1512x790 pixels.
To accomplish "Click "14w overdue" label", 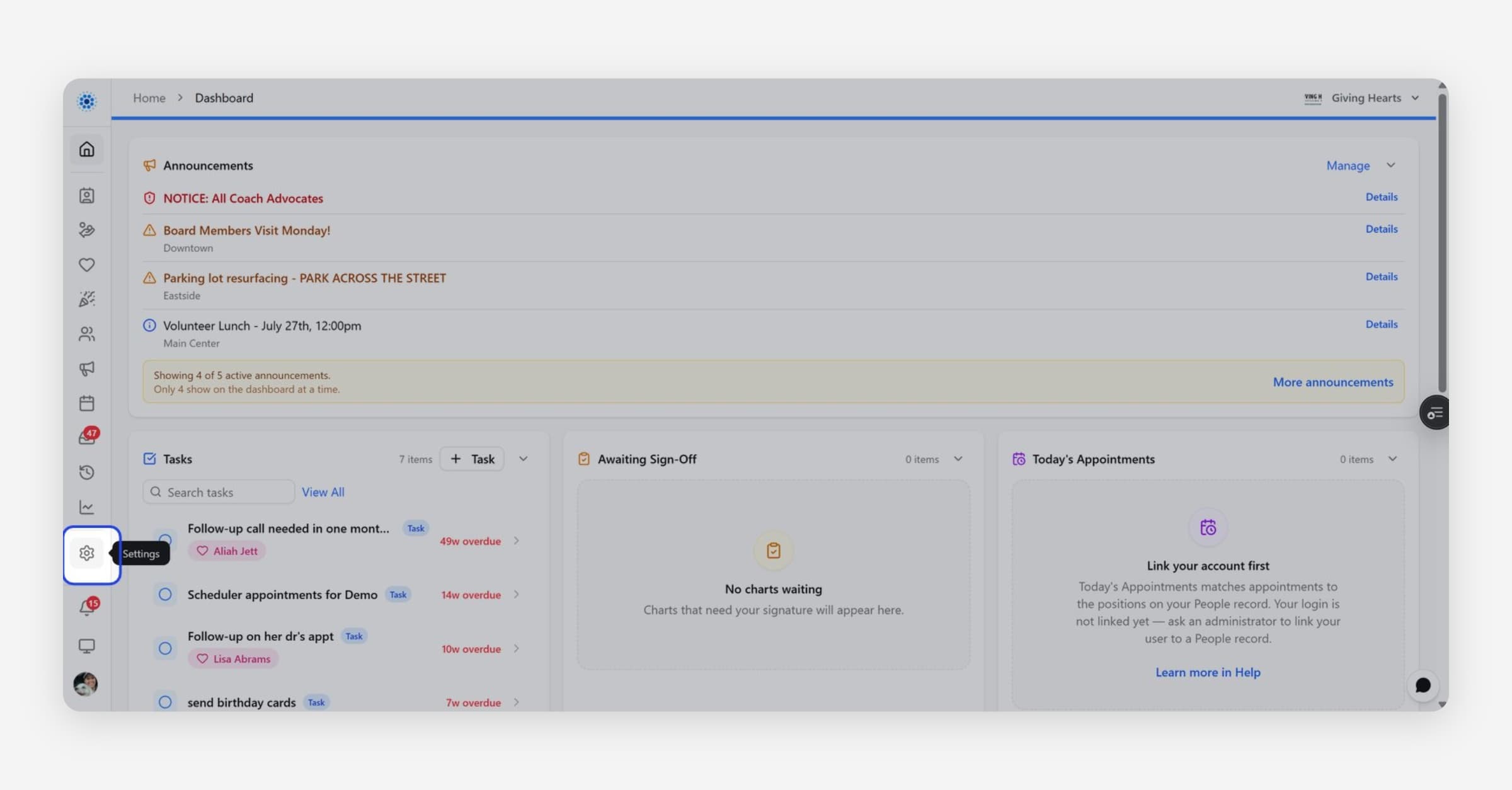I will 471,595.
